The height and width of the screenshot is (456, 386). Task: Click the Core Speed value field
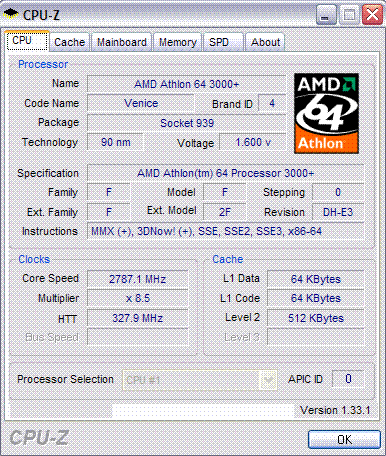[x=138, y=279]
